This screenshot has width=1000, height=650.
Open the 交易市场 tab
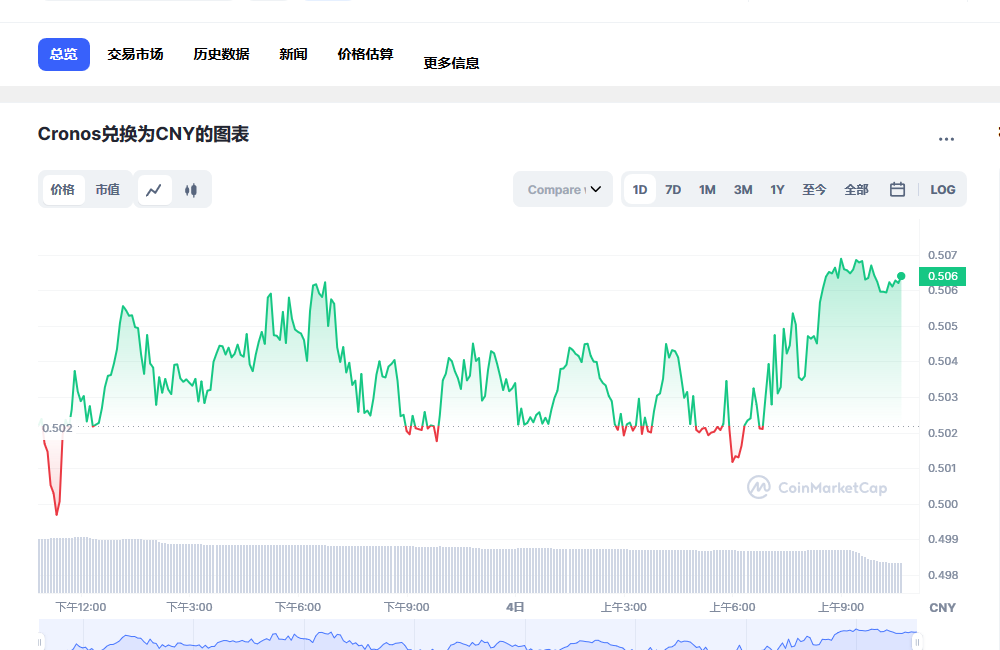pos(135,54)
